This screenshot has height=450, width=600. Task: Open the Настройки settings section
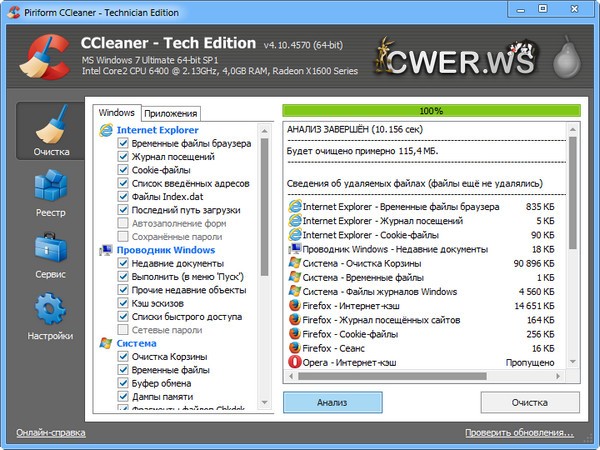tap(51, 316)
